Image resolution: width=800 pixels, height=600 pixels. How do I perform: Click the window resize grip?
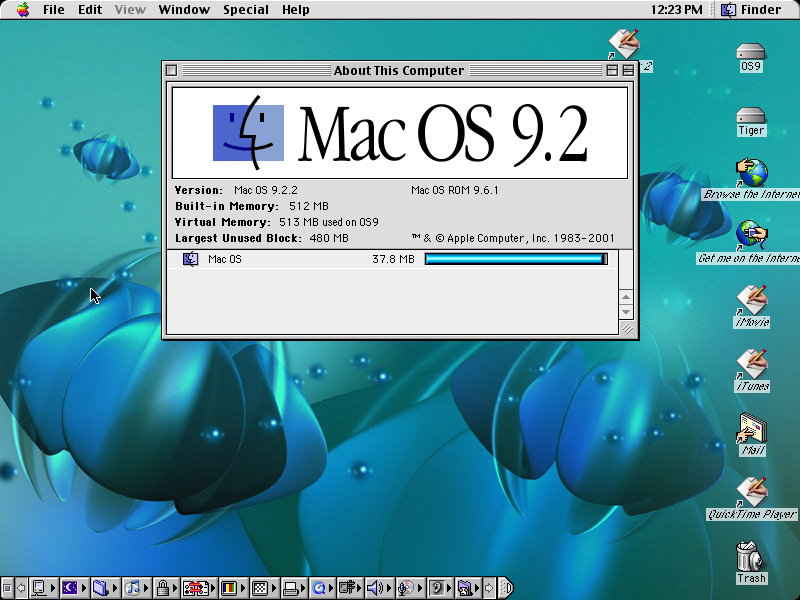point(627,329)
